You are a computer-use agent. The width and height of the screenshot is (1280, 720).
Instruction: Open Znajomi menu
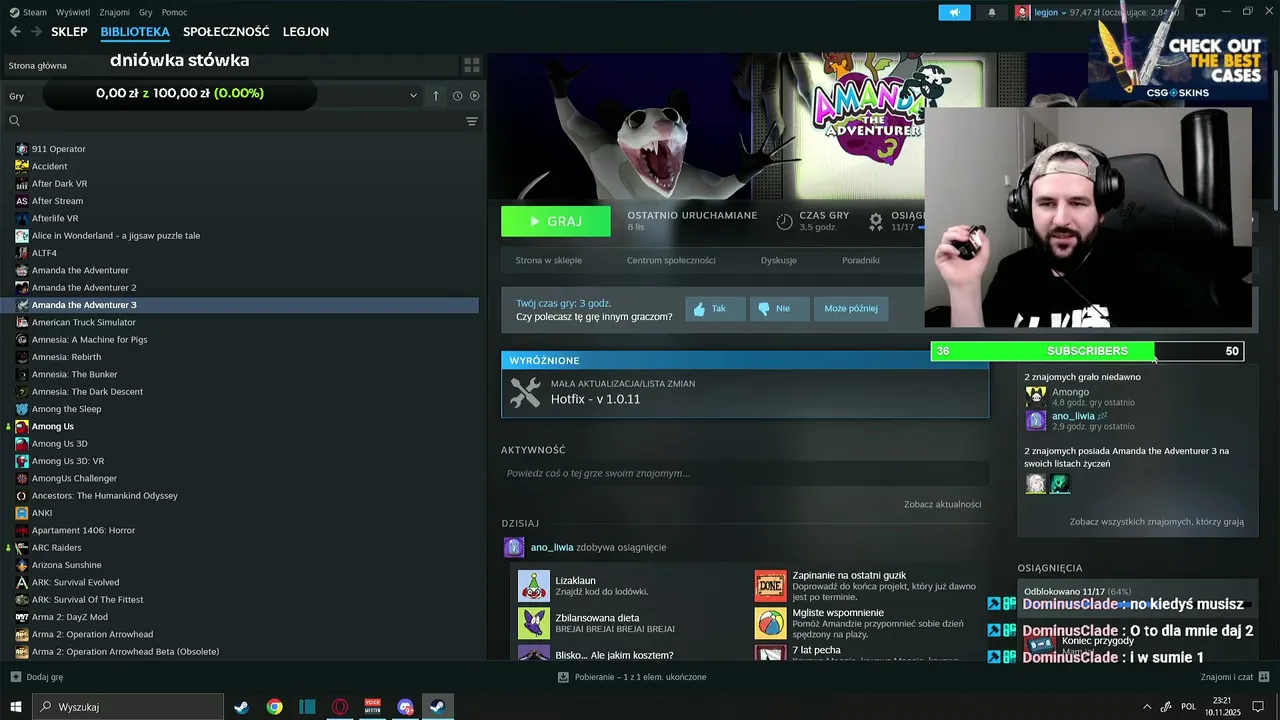click(115, 12)
